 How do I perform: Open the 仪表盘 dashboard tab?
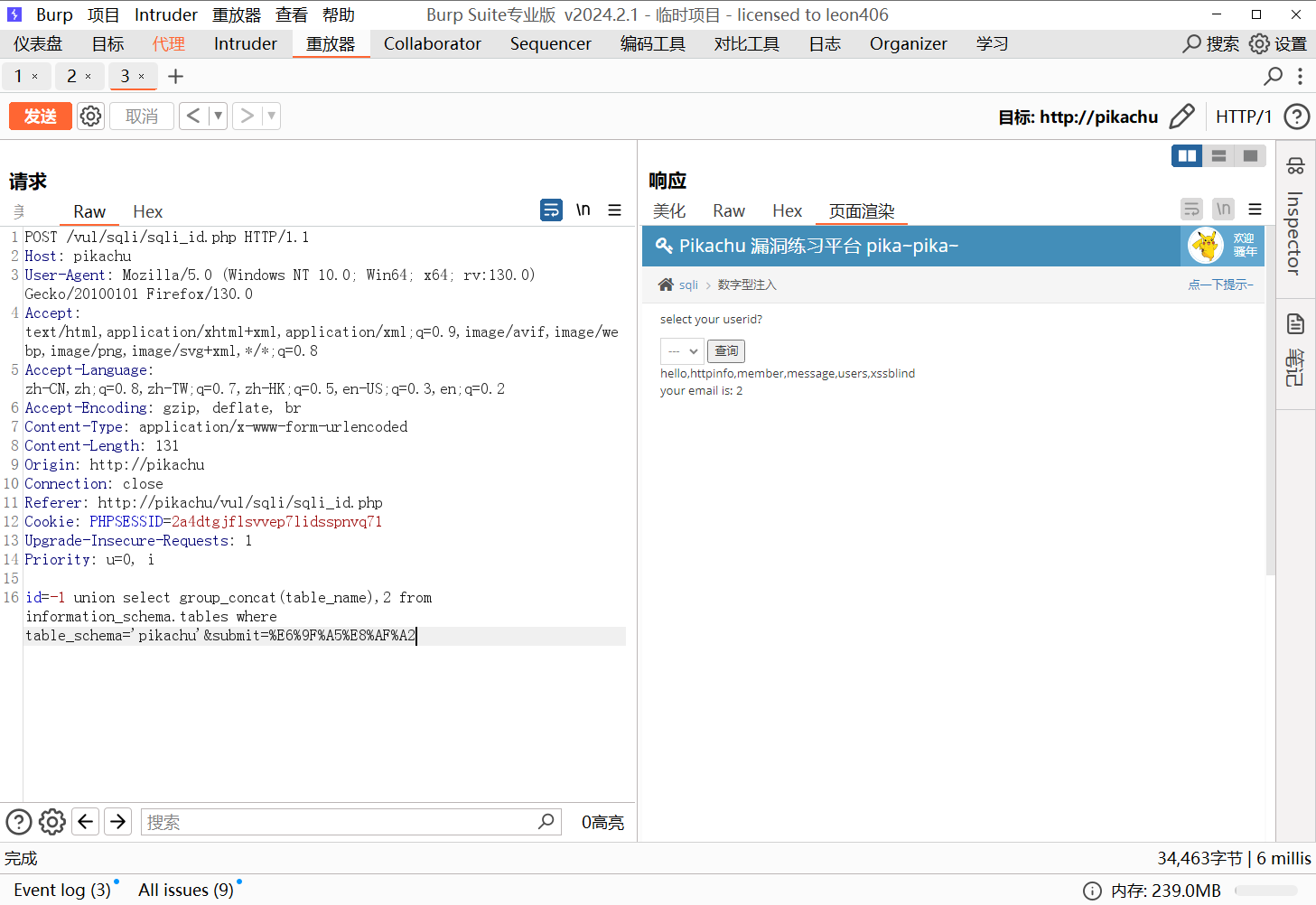tap(38, 43)
